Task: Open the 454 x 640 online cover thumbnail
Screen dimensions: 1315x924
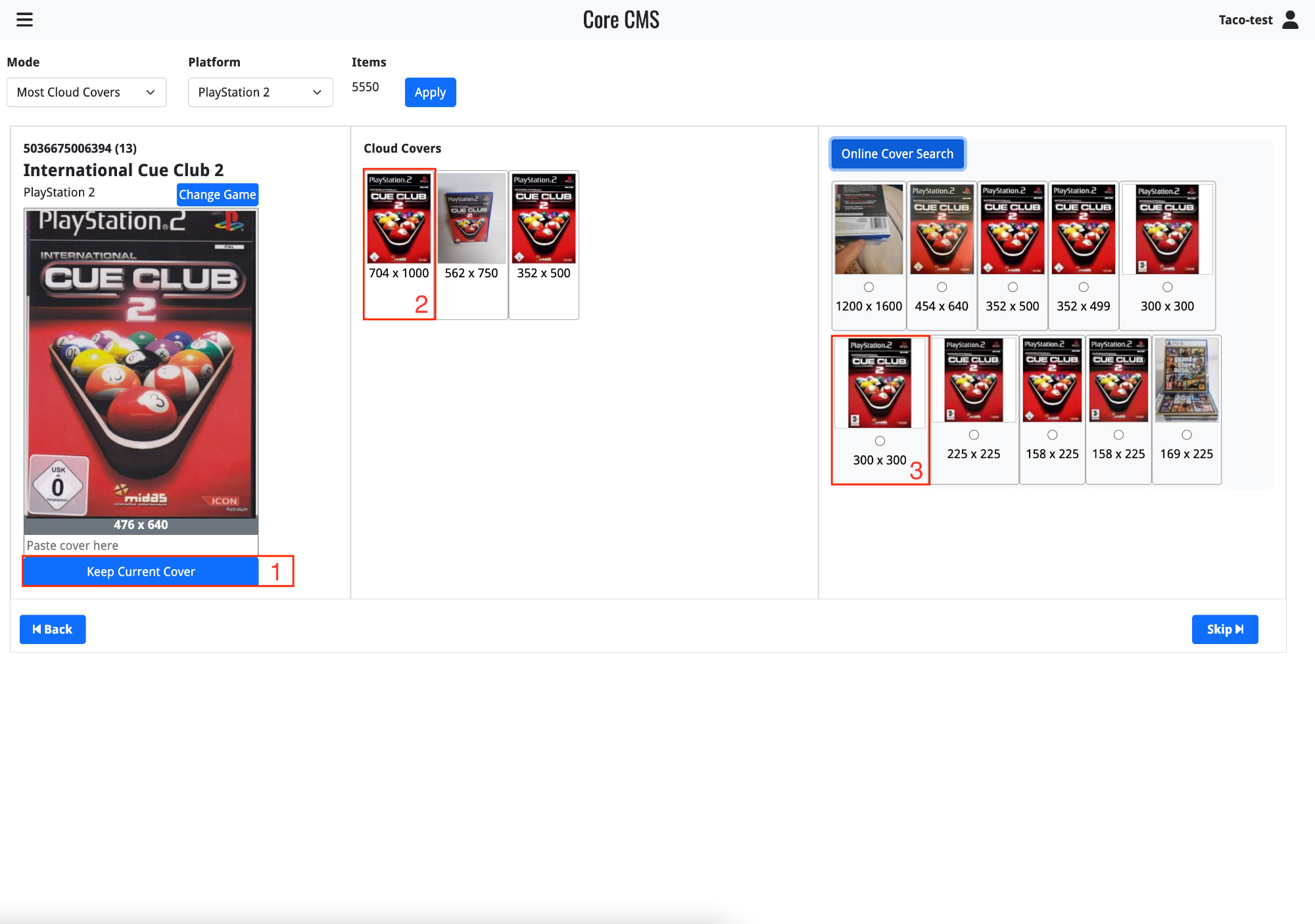Action: 942,229
